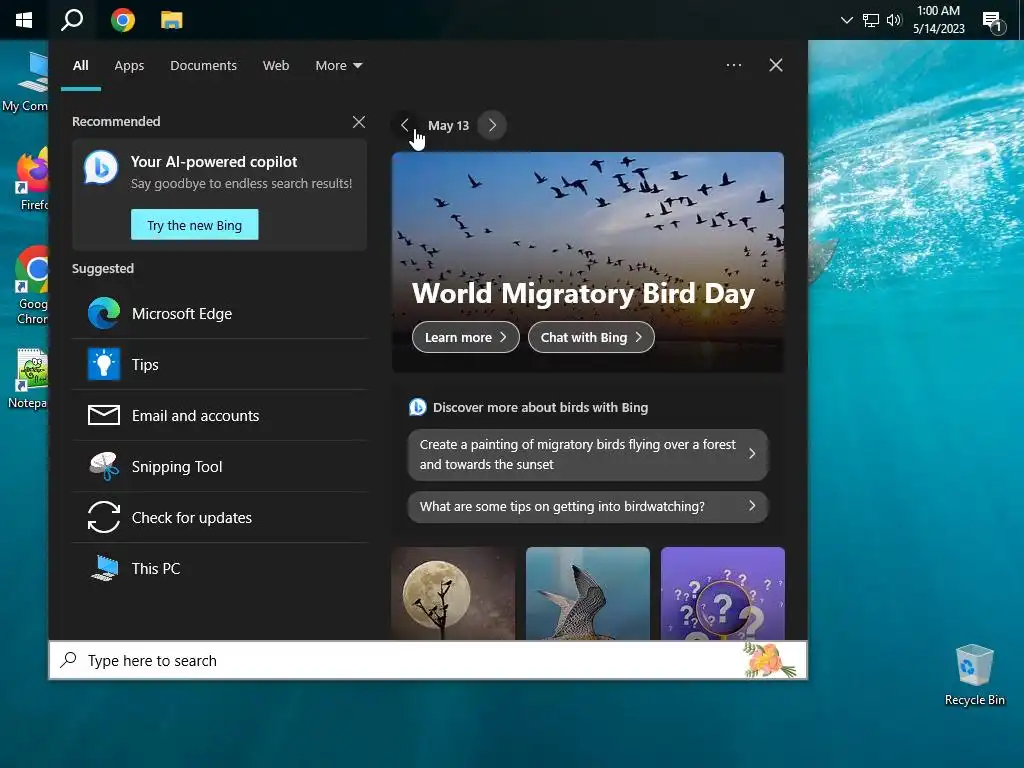Select the Recycle Bin desktop icon

click(974, 675)
